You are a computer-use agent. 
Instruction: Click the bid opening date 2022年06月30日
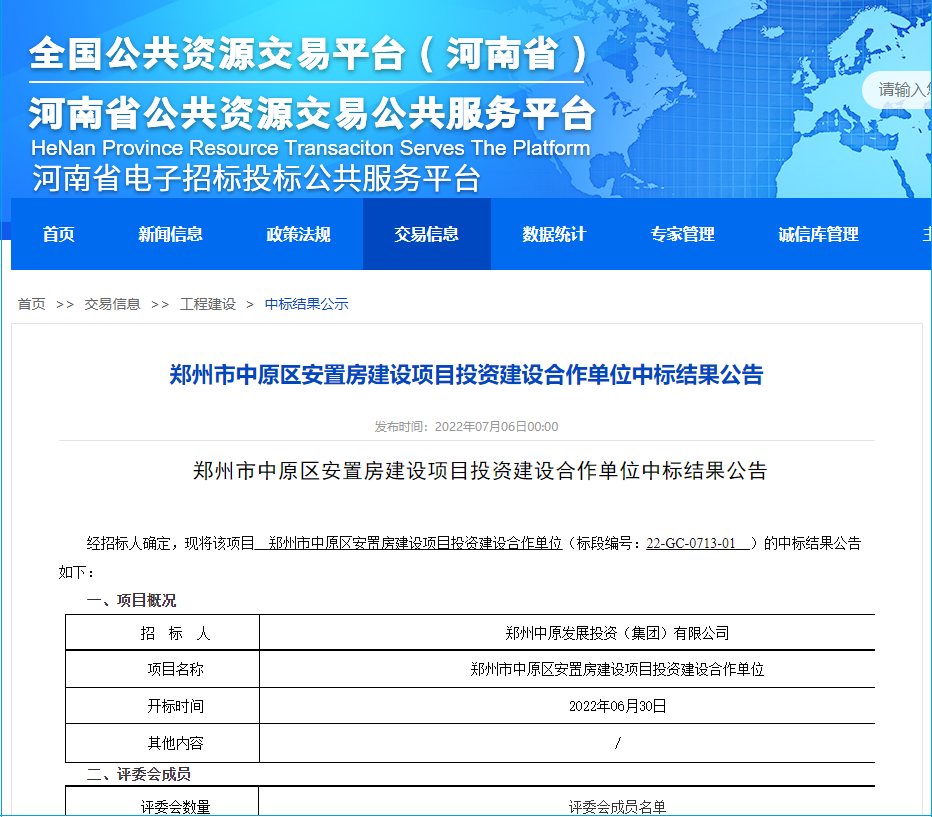pos(617,706)
